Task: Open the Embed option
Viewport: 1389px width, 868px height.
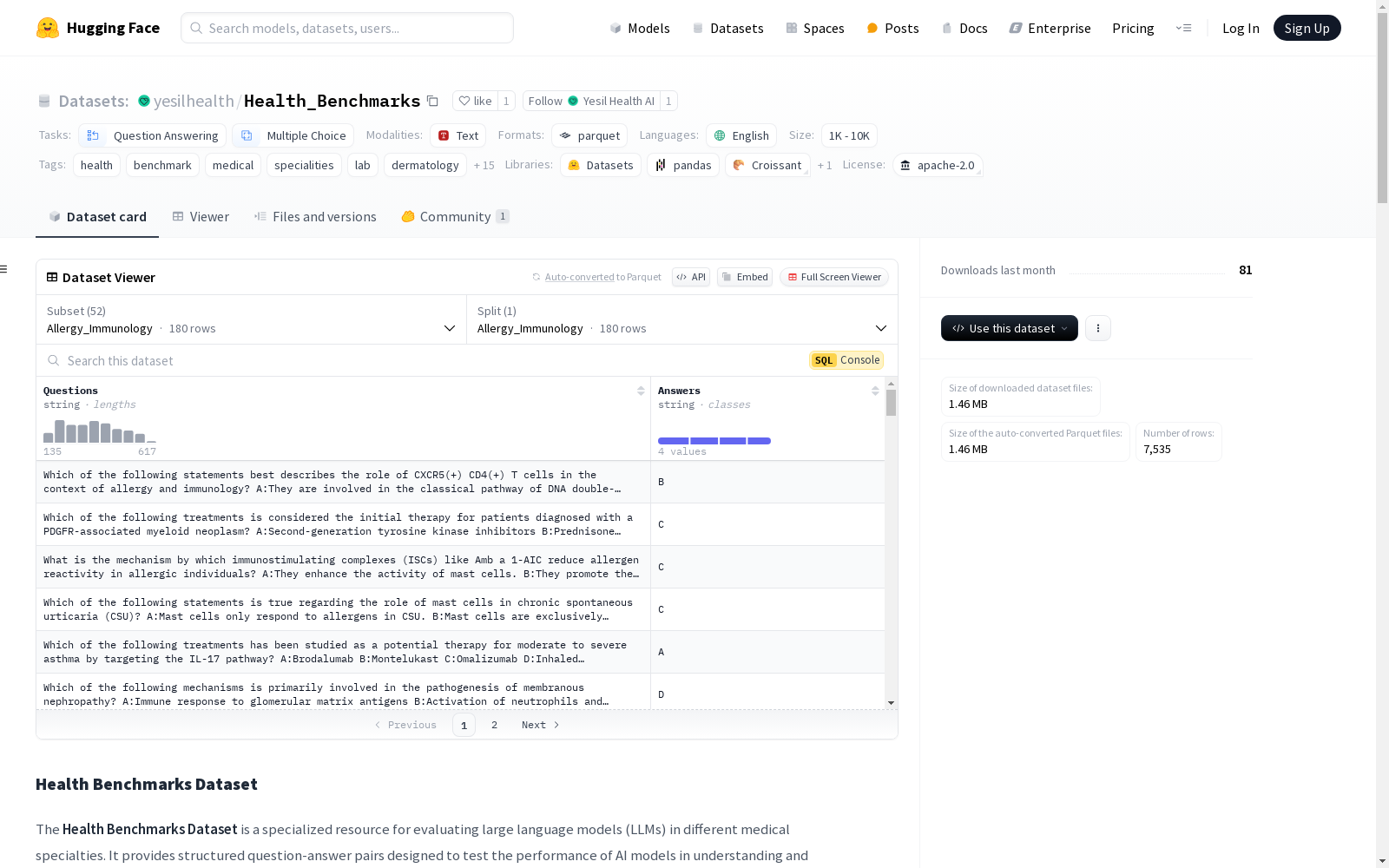Action: point(745,277)
